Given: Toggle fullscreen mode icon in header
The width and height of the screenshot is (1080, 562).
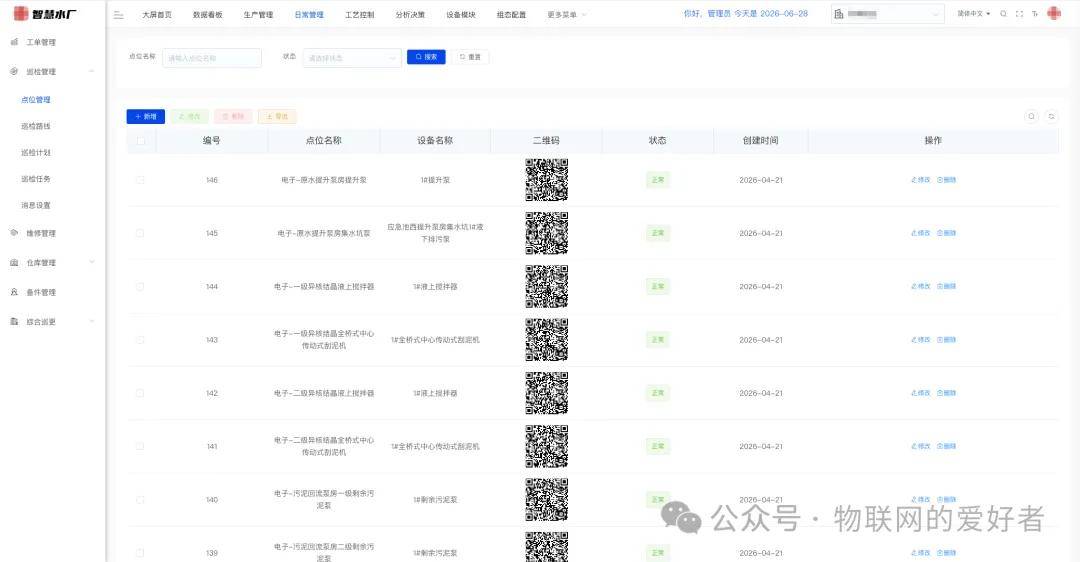Looking at the screenshot, I should pyautogui.click(x=1019, y=14).
